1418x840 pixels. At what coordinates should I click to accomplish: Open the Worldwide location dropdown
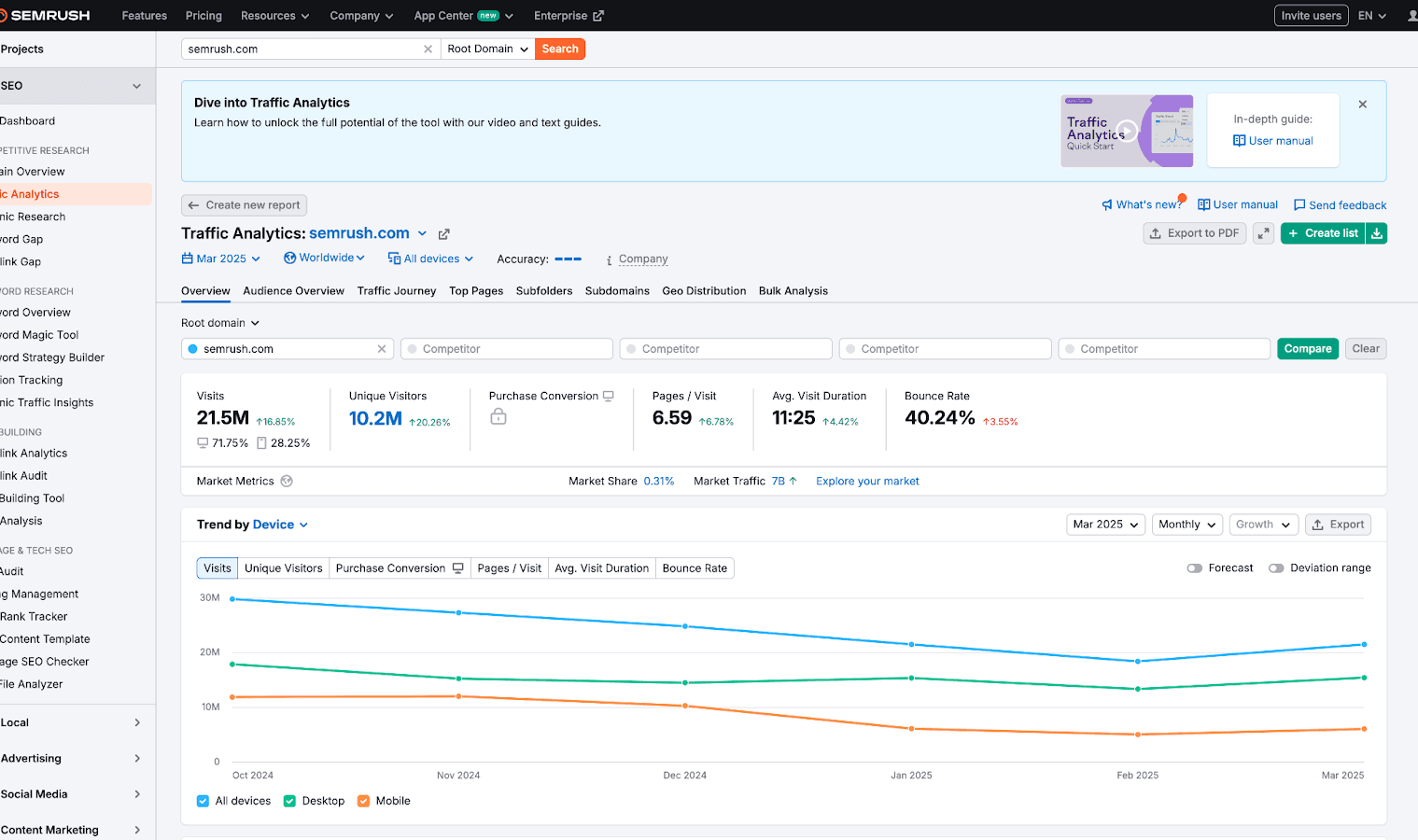click(x=324, y=258)
